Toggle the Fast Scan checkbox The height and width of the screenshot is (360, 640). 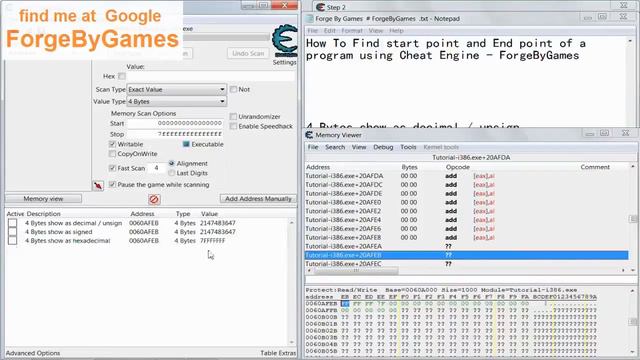[x=112, y=168]
